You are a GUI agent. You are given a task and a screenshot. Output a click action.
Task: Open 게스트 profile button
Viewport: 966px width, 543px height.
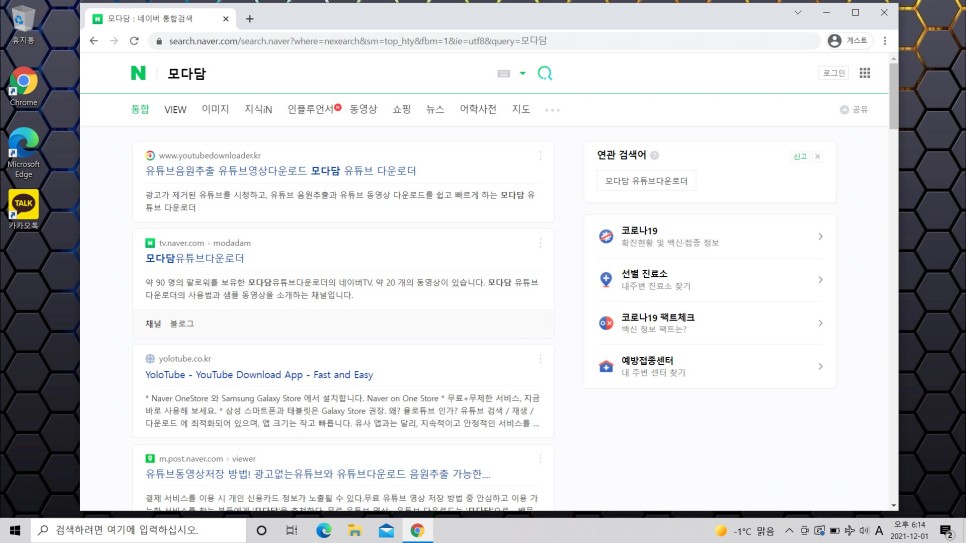(848, 41)
